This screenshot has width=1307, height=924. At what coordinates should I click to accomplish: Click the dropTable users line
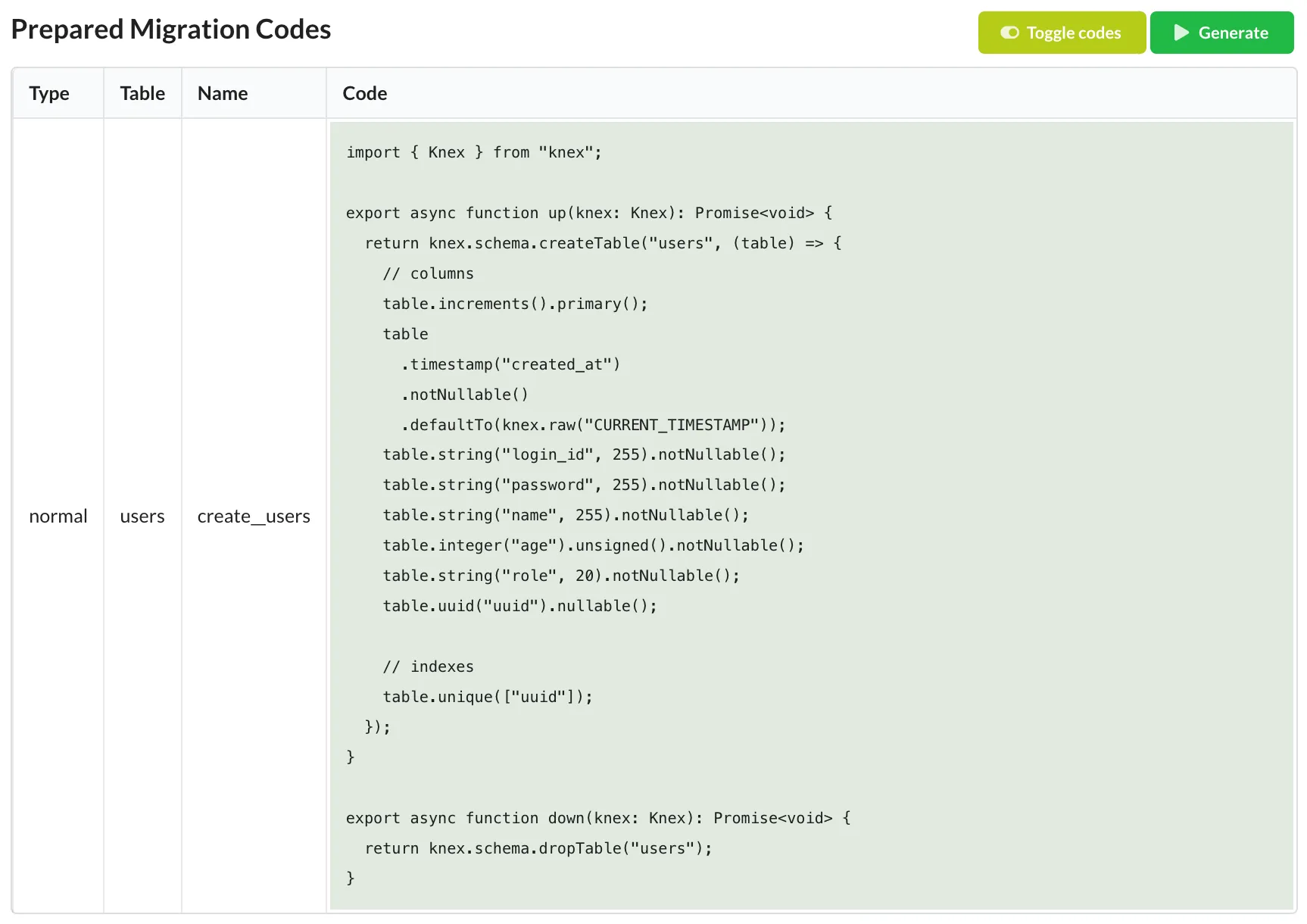point(538,848)
